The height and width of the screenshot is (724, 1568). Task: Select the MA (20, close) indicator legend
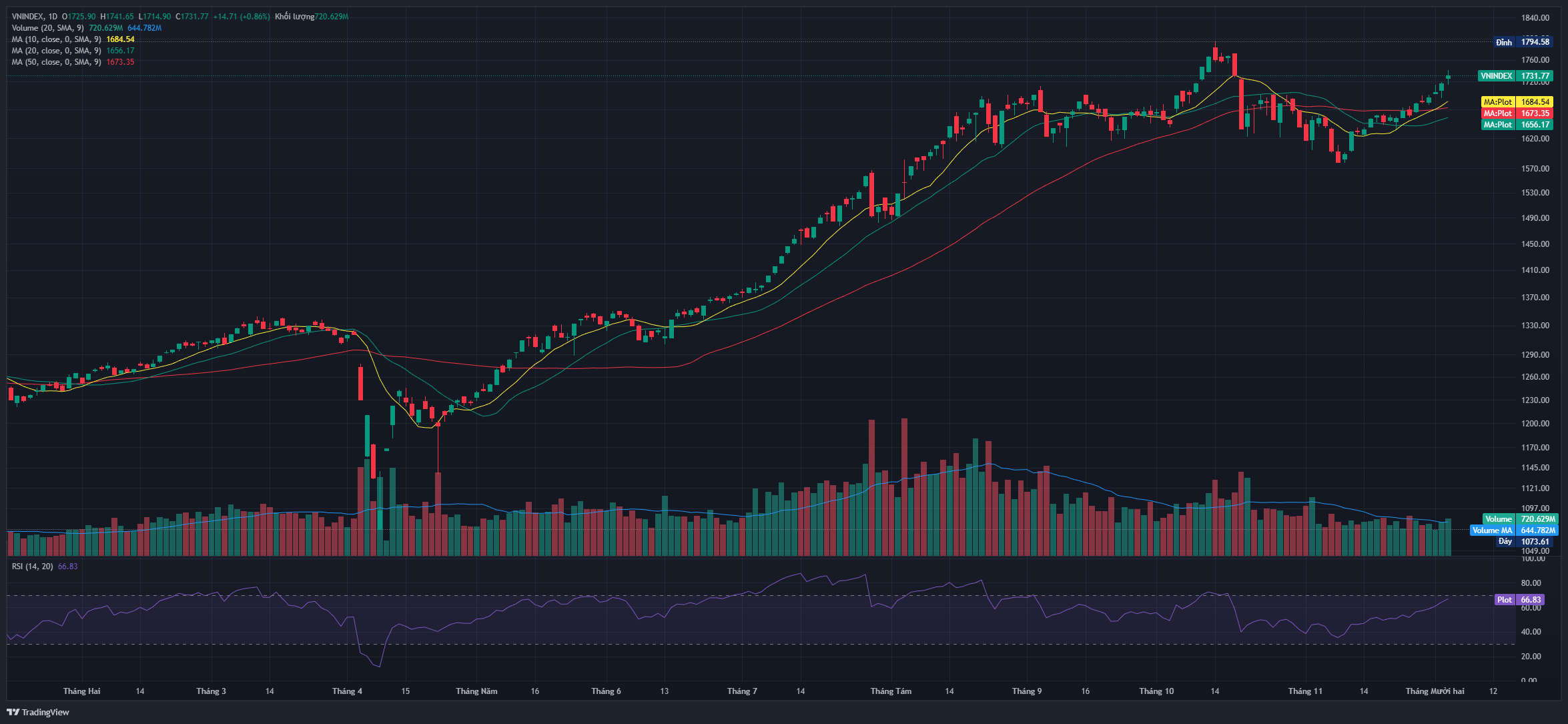tap(56, 51)
